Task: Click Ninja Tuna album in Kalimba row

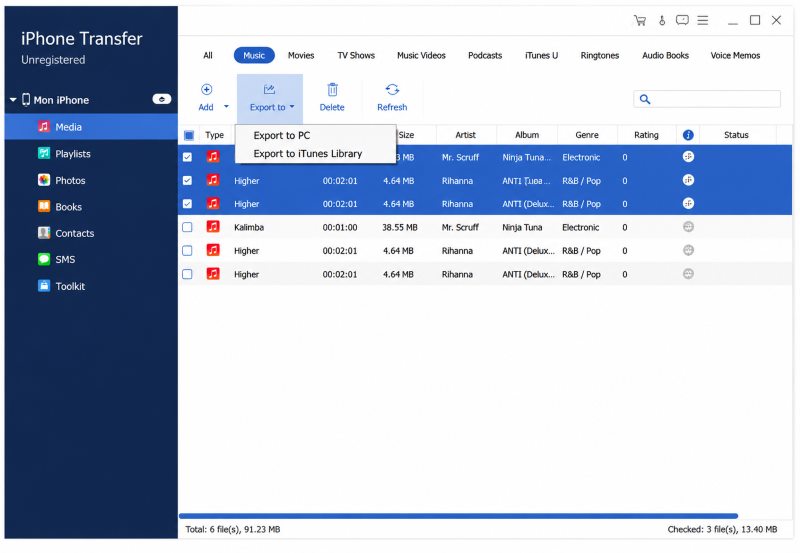Action: click(x=522, y=227)
